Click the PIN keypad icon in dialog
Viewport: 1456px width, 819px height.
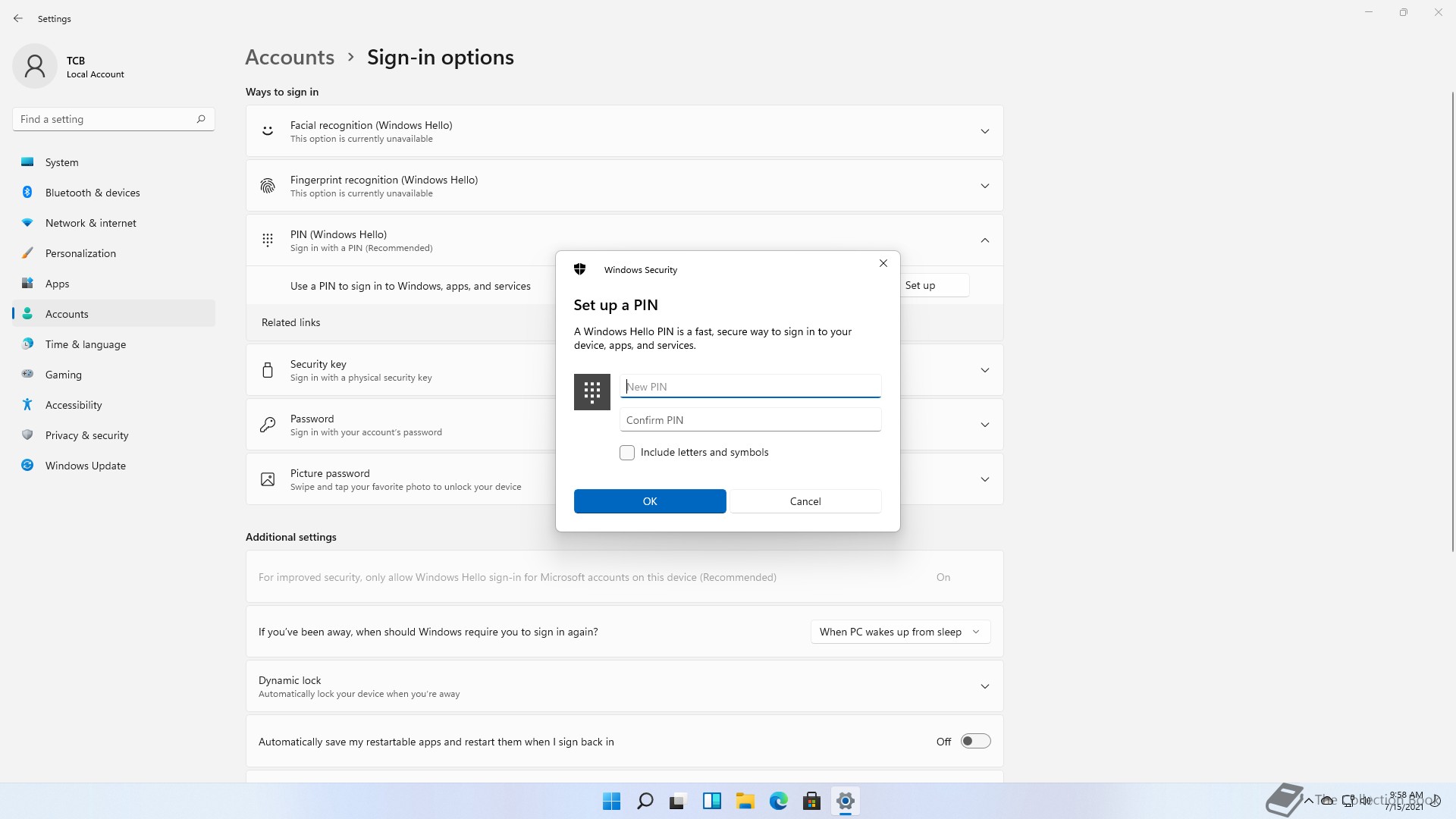click(x=591, y=392)
